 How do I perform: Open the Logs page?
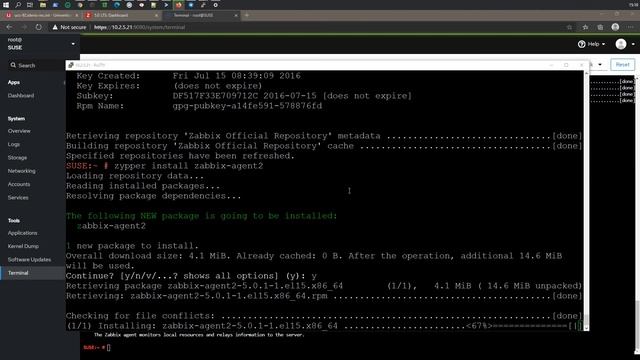(x=13, y=144)
